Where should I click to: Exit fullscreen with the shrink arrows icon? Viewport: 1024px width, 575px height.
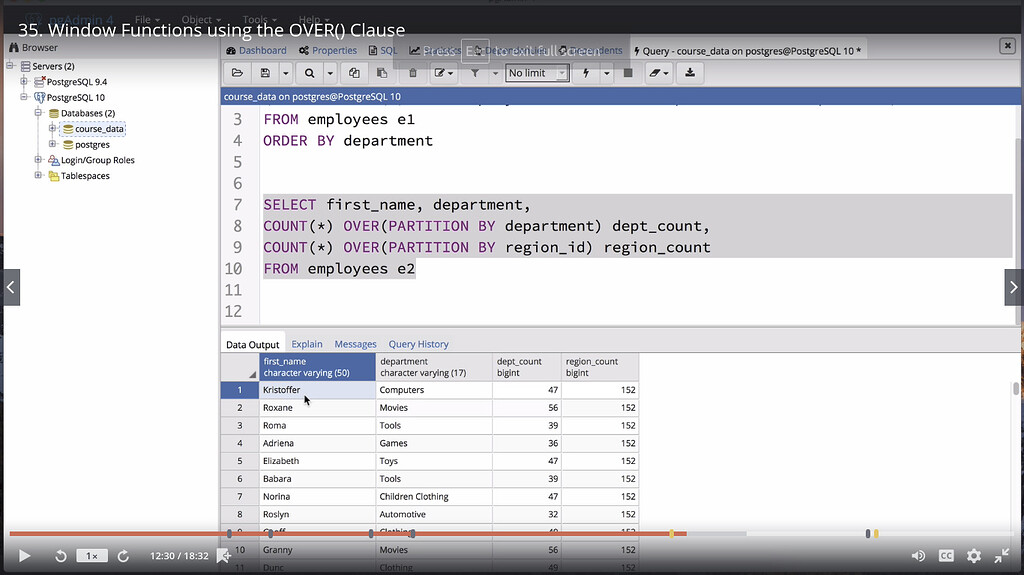coord(1002,556)
